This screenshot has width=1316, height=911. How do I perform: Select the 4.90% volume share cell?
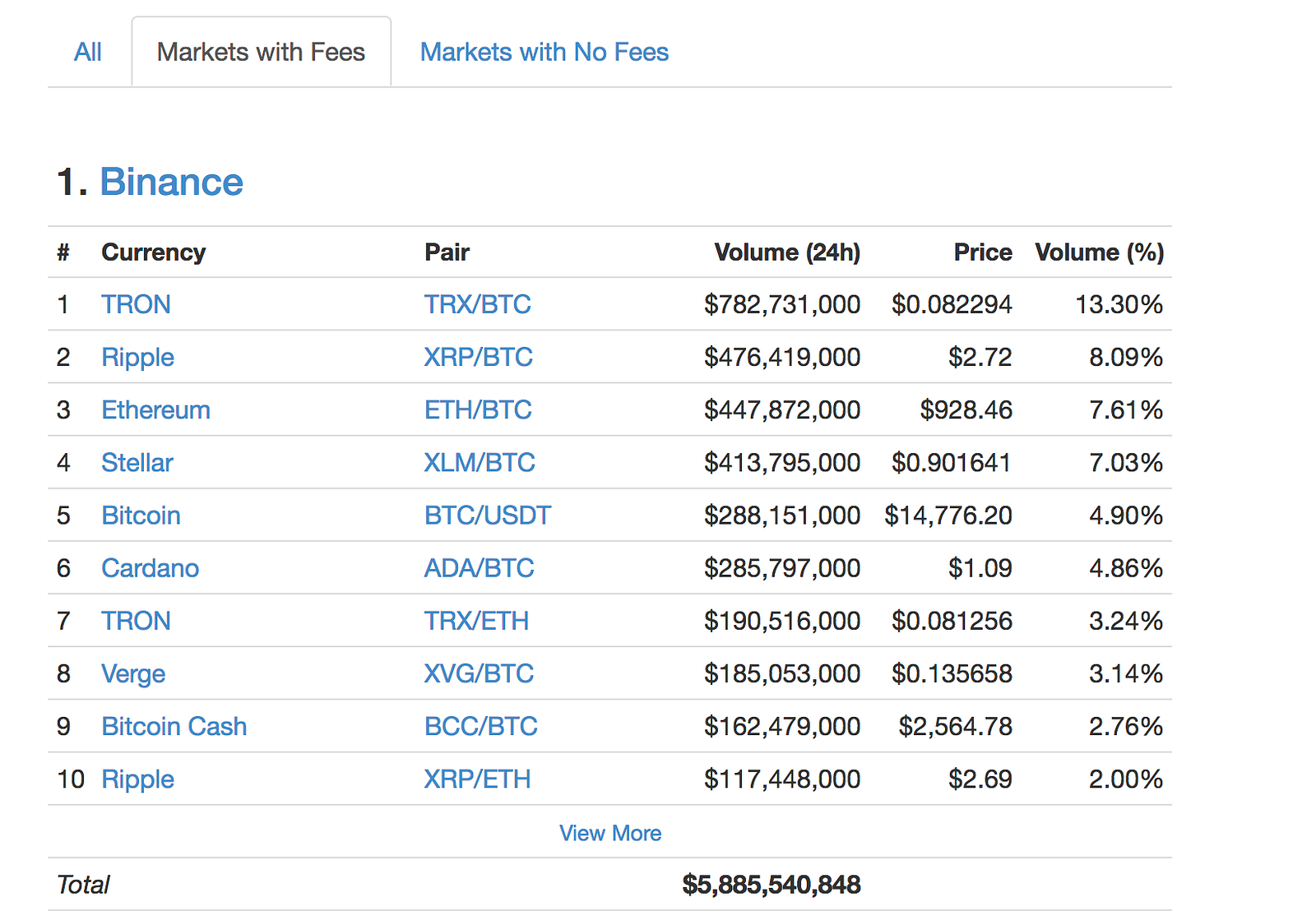click(1126, 515)
